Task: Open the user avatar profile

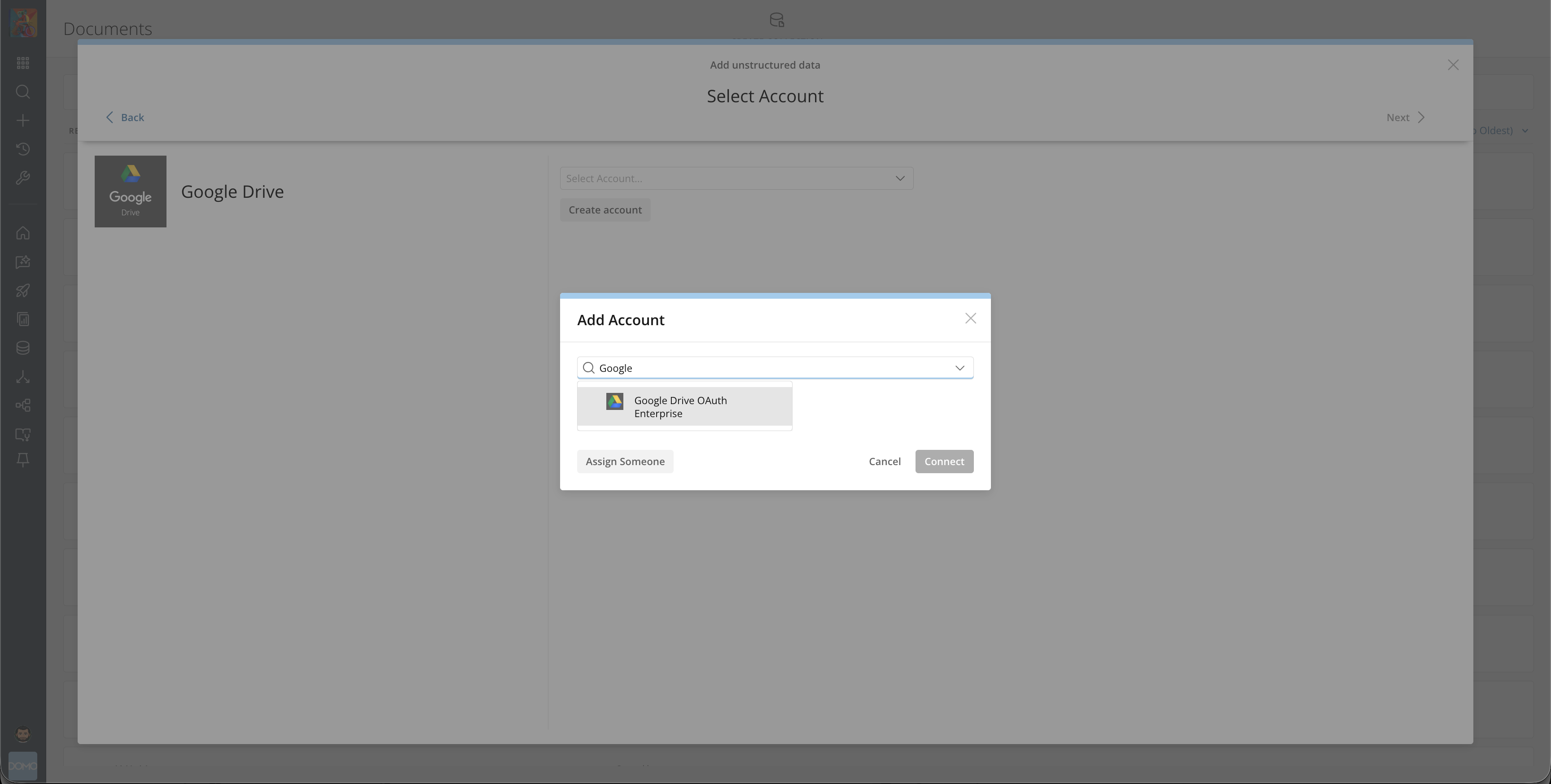Action: (23, 734)
